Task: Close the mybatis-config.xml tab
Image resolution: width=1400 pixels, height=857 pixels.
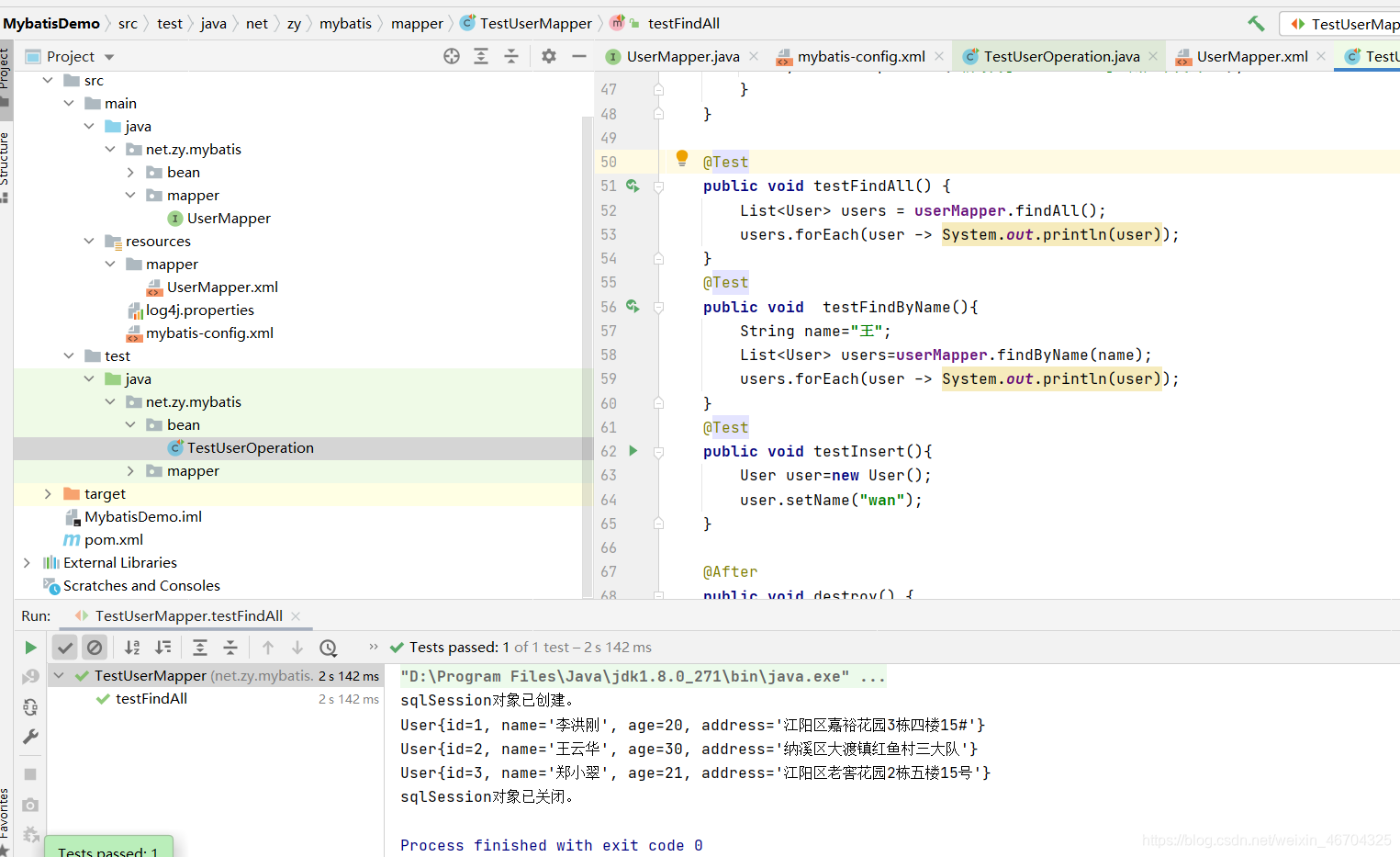Action: click(939, 56)
